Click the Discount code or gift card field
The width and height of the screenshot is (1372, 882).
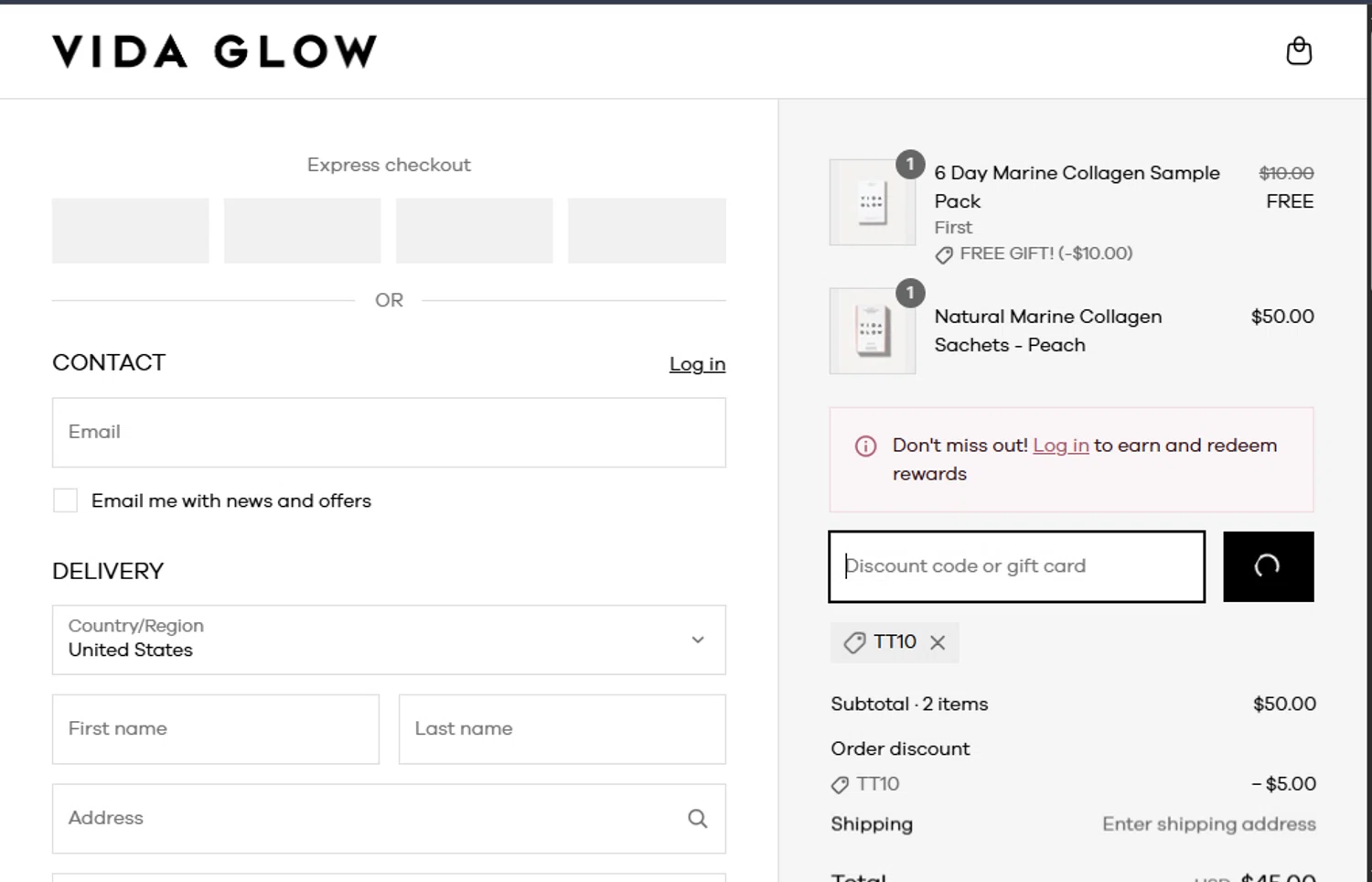(1017, 566)
